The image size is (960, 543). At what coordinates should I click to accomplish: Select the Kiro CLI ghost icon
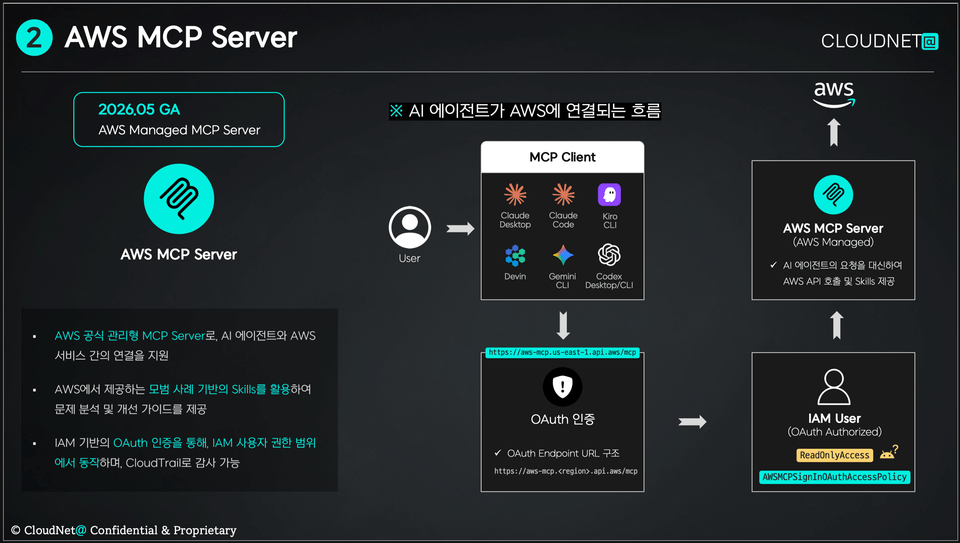(x=609, y=195)
